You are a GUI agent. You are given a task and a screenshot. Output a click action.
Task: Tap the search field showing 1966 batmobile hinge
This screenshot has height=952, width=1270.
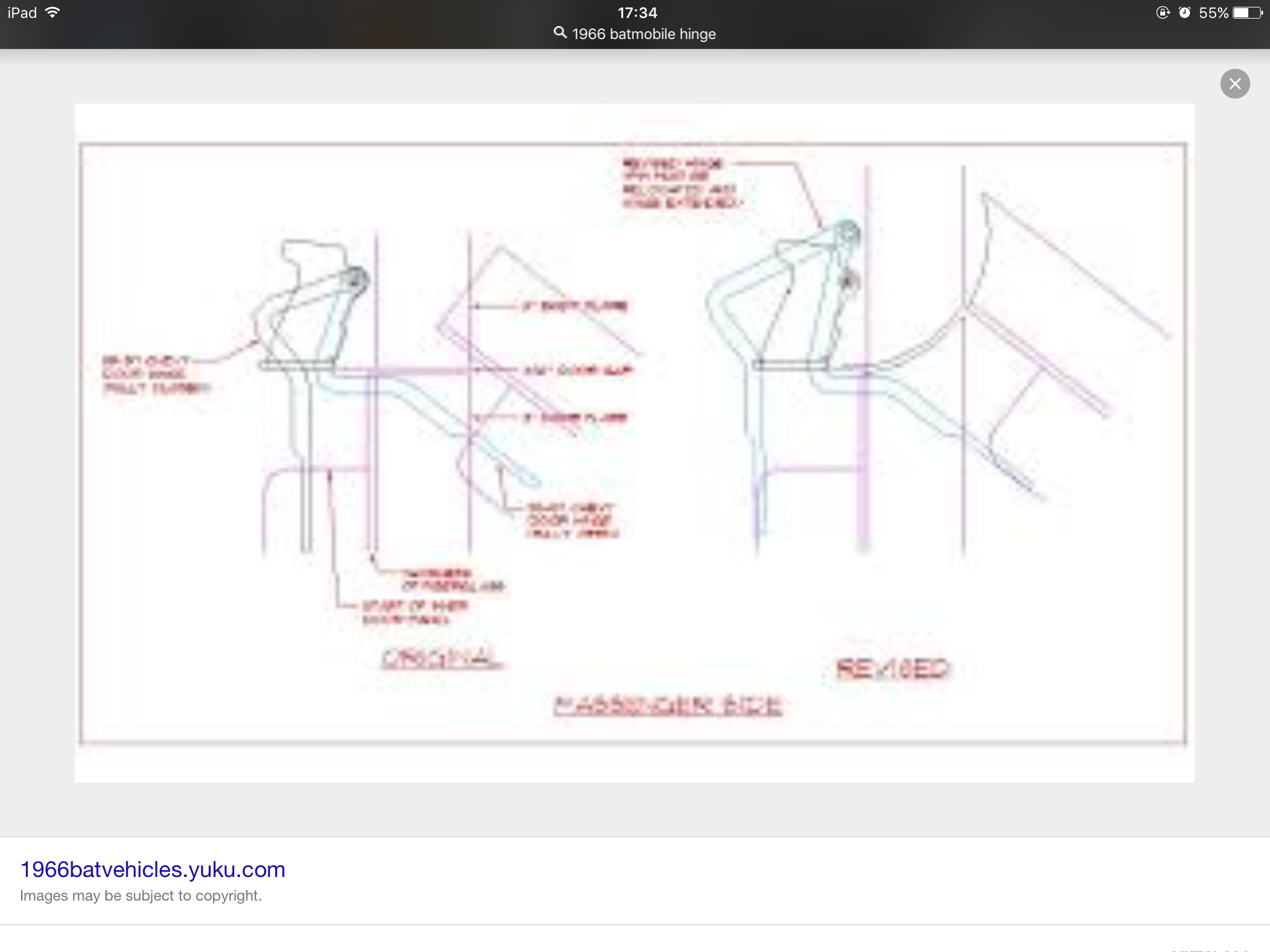click(635, 33)
